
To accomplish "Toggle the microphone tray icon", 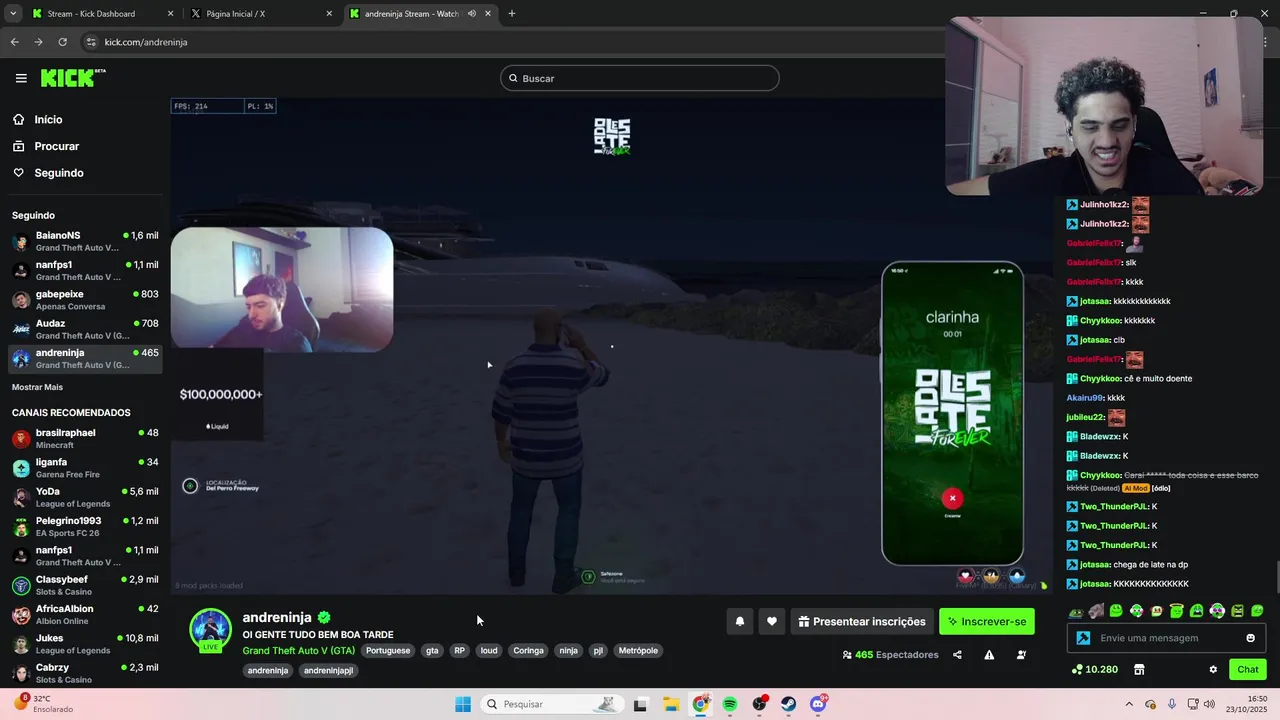I will pos(1172,704).
